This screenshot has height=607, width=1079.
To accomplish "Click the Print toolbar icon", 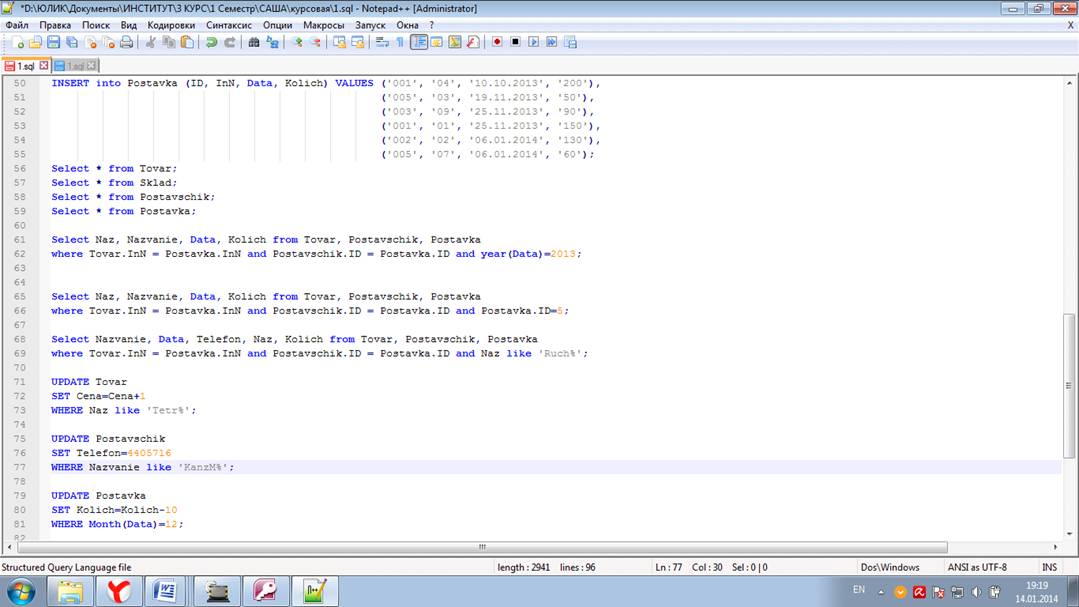I will coord(126,42).
